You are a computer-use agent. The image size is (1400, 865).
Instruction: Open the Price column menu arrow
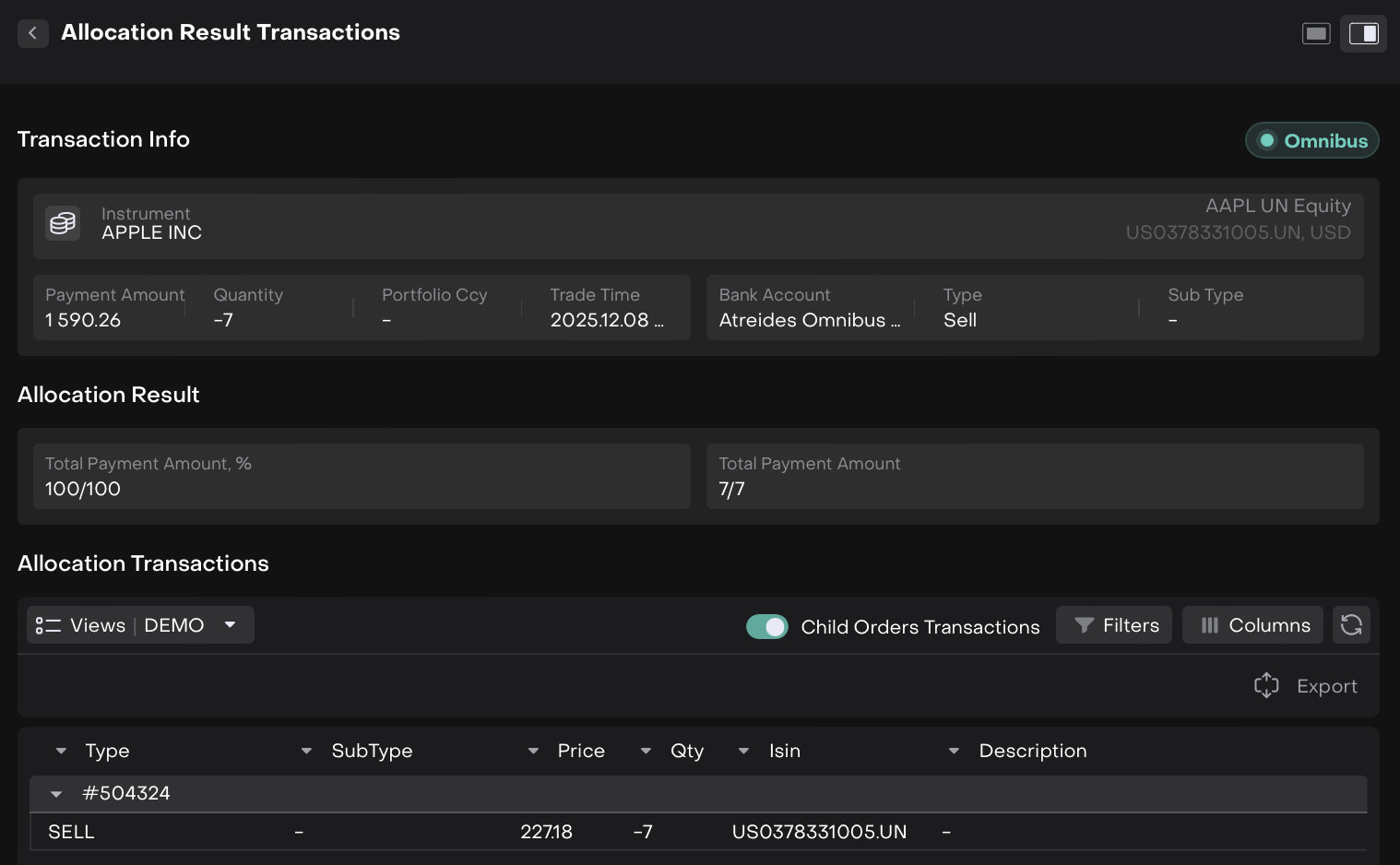click(x=533, y=752)
